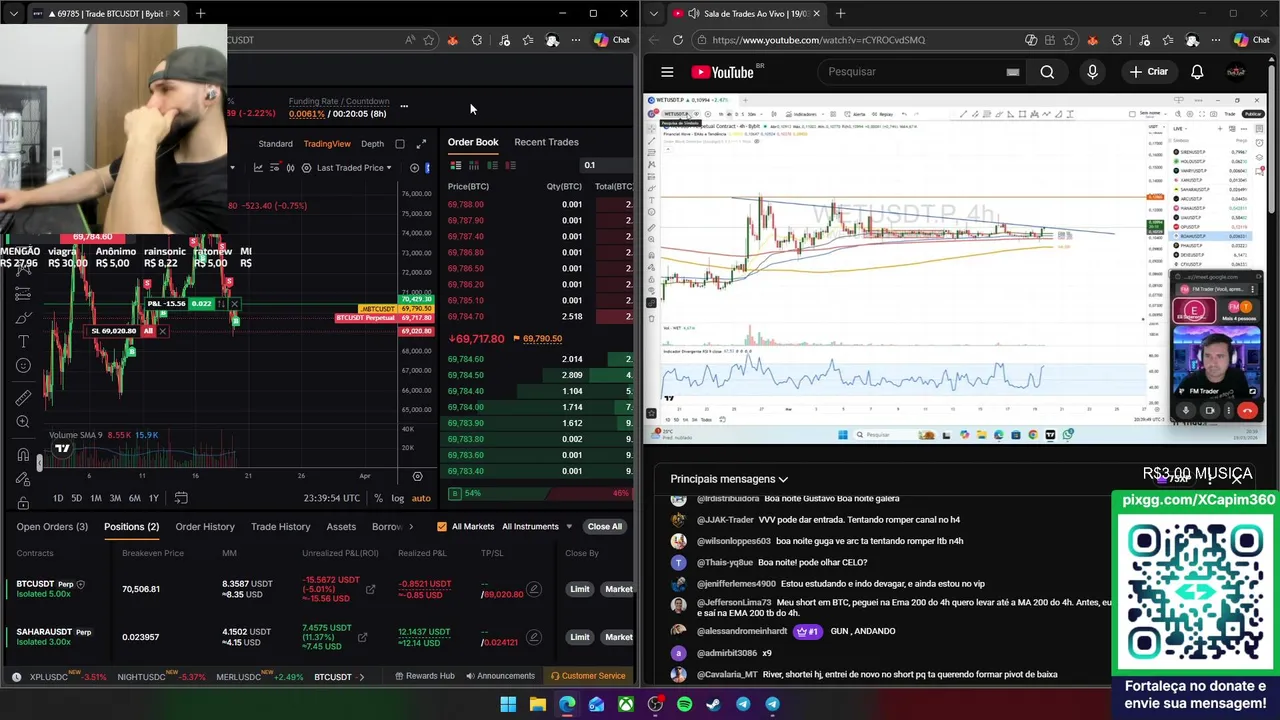Switch chart to Depth view

[x=372, y=144]
